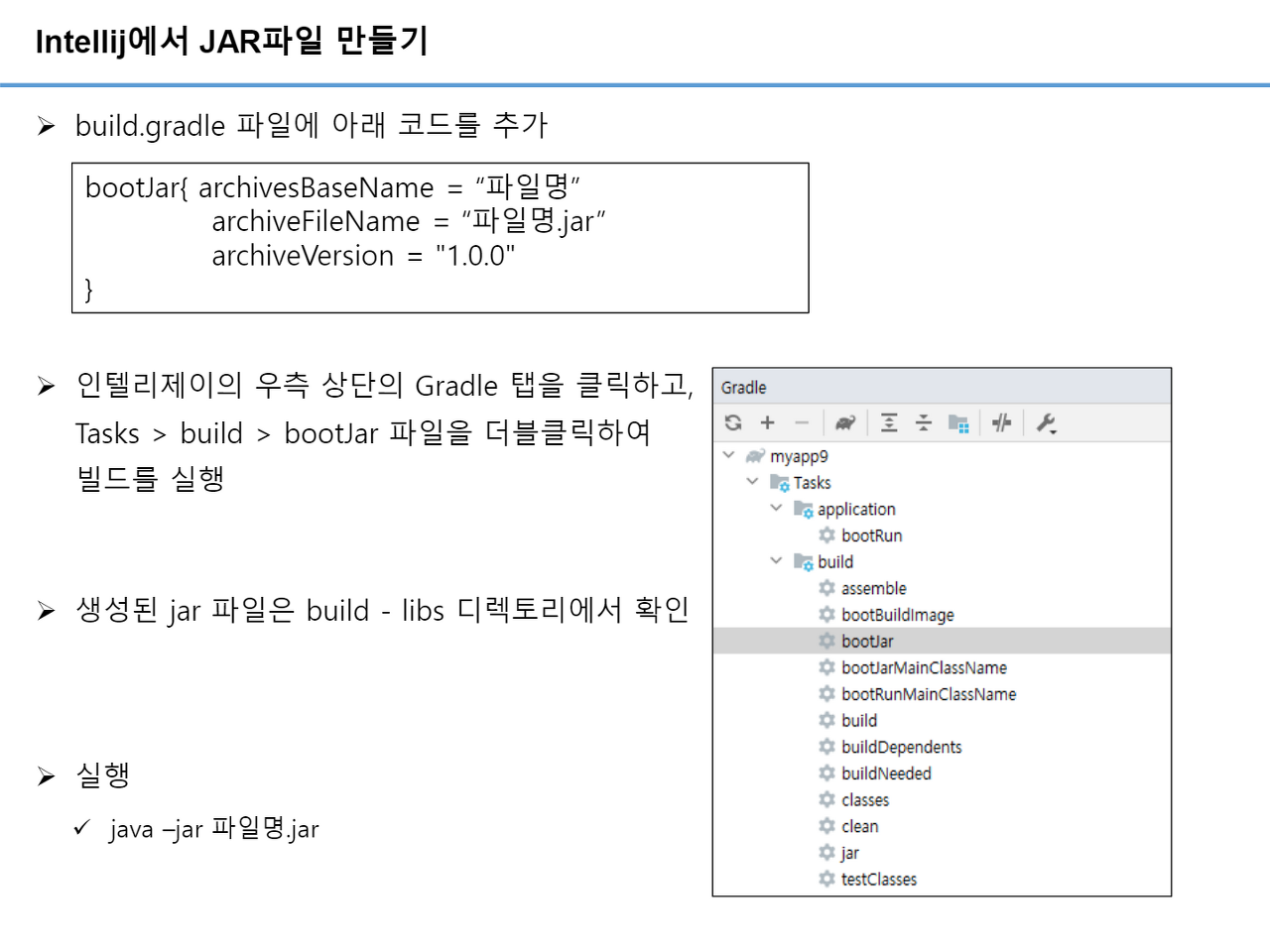Select the testClasses task

[x=942, y=879]
